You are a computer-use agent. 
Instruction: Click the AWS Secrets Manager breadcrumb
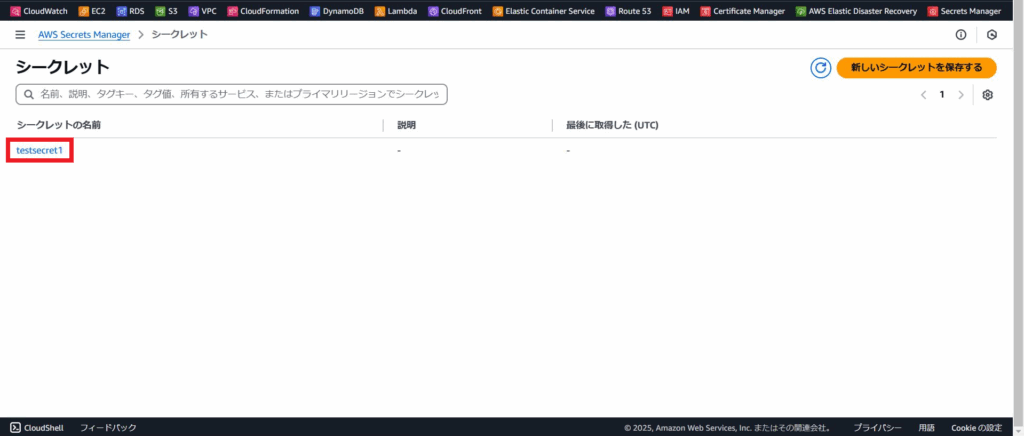point(84,35)
